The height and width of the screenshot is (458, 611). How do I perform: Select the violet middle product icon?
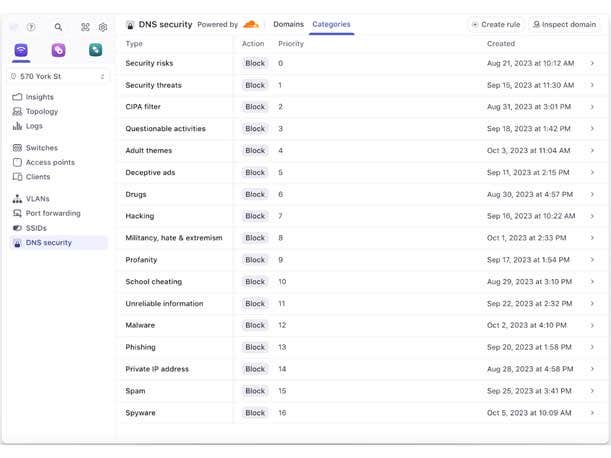tap(58, 50)
